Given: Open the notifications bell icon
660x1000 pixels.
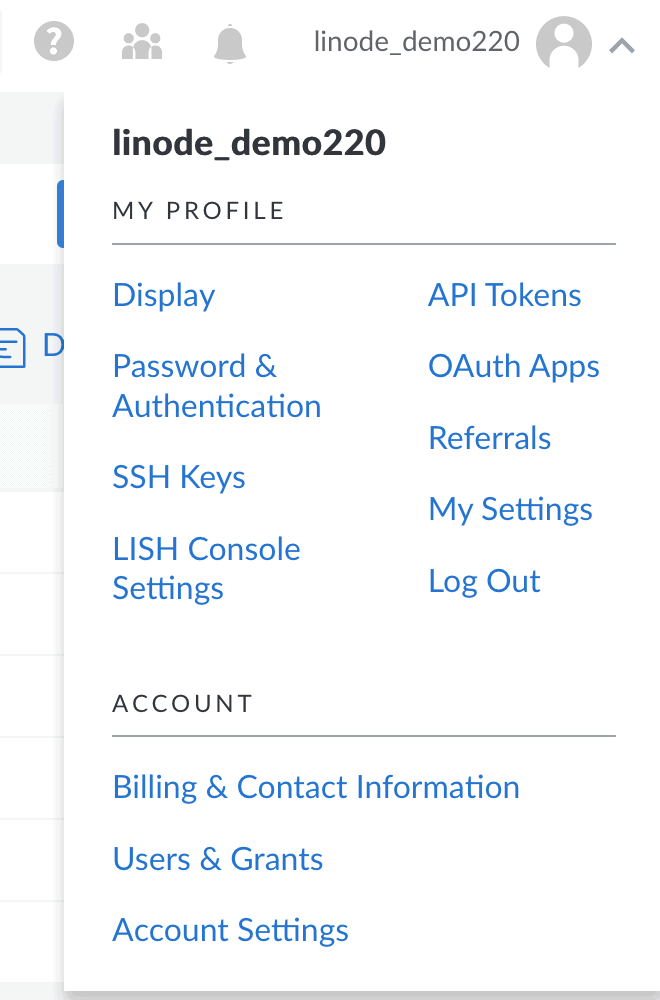Looking at the screenshot, I should coord(230,43).
